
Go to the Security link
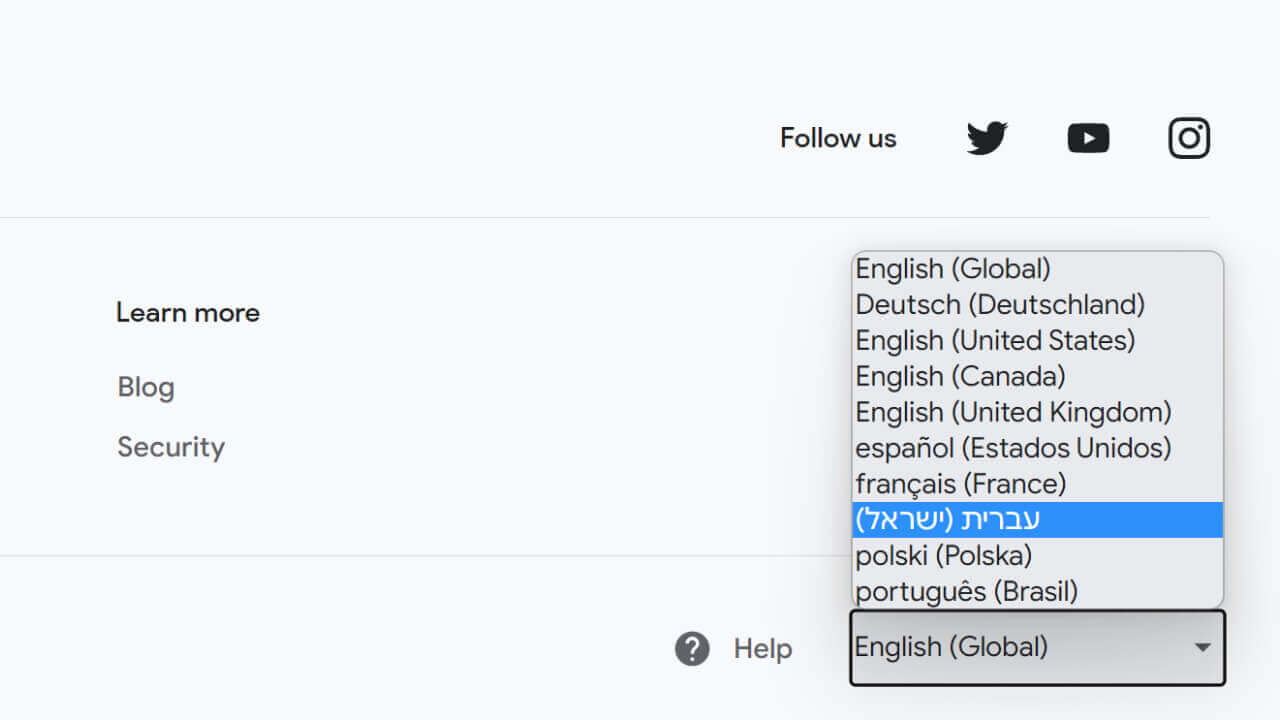point(171,447)
